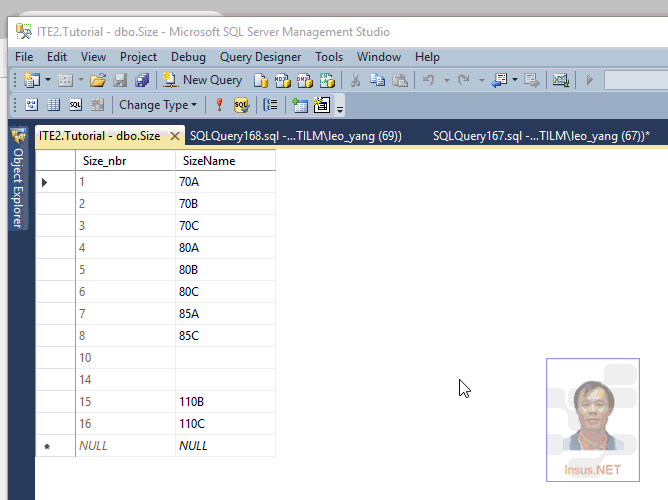This screenshot has width=668, height=500.
Task: Click the SizeName column header
Action: pyautogui.click(x=225, y=161)
